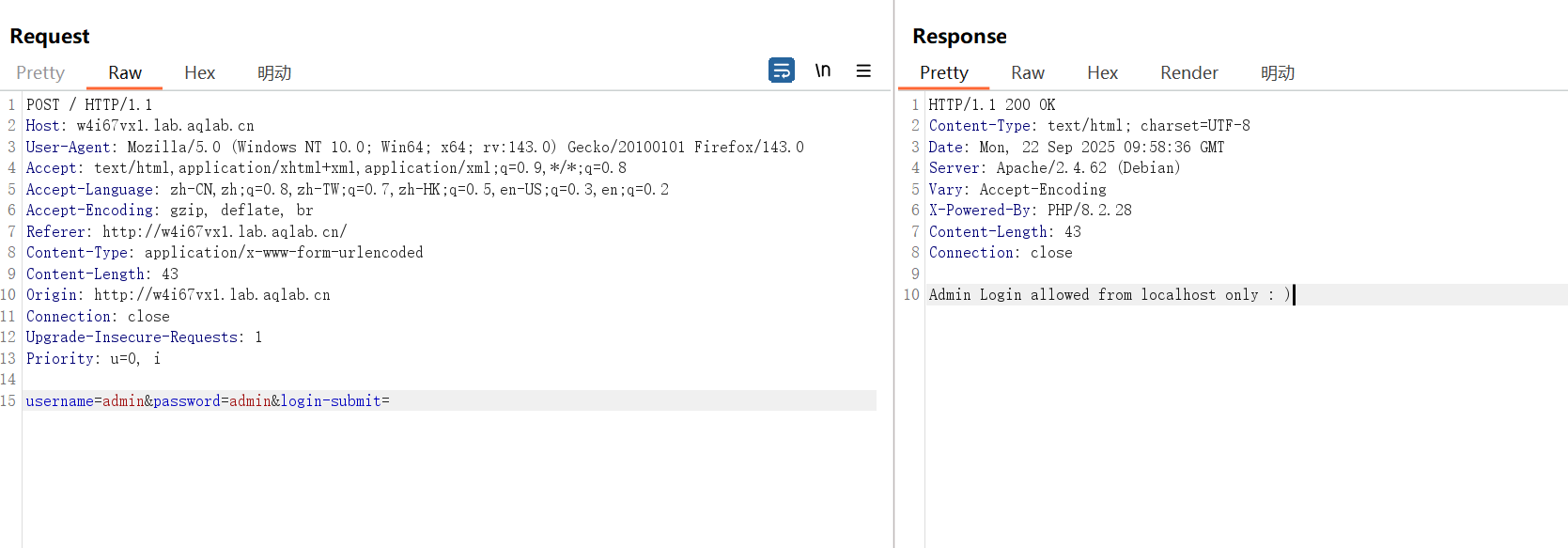Open the Response panel's 明动 tab

[1277, 72]
